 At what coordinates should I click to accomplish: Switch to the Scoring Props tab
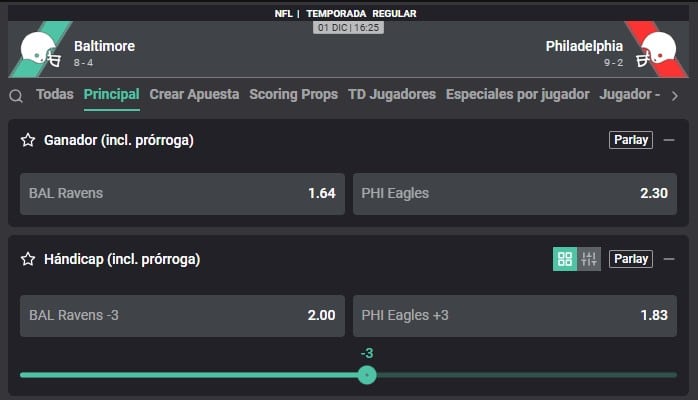coord(294,94)
